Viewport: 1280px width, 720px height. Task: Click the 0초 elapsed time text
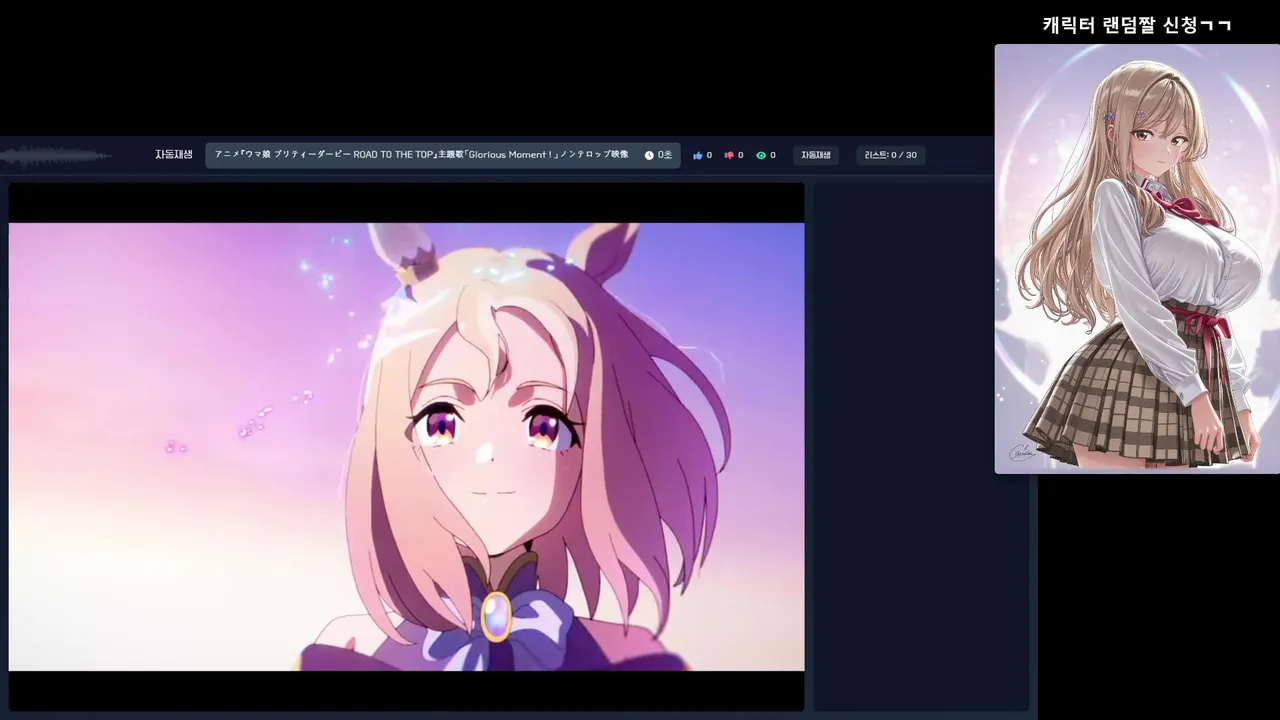[665, 155]
